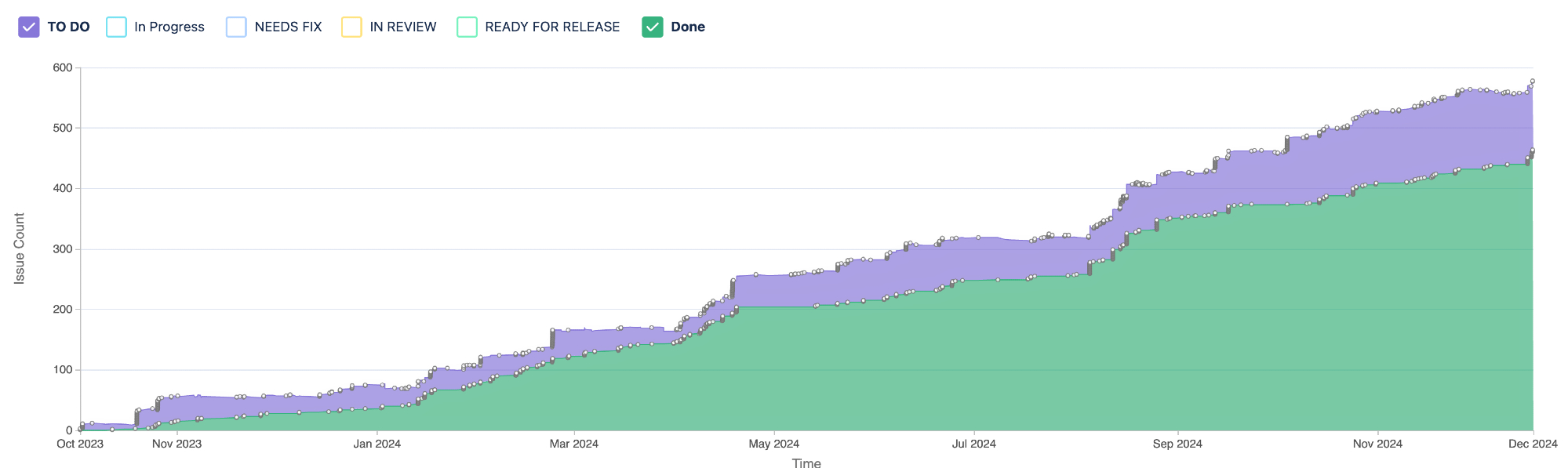Check the IN REVIEW checkbox

click(x=351, y=27)
